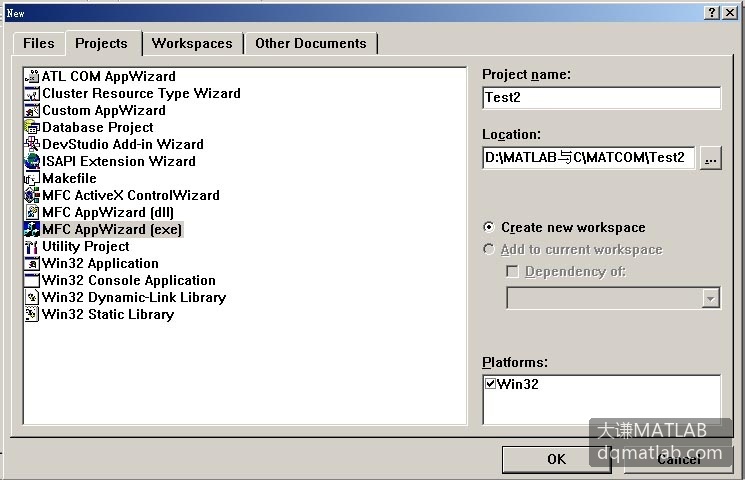Toggle the Win32 platform checkbox

[x=490, y=383]
